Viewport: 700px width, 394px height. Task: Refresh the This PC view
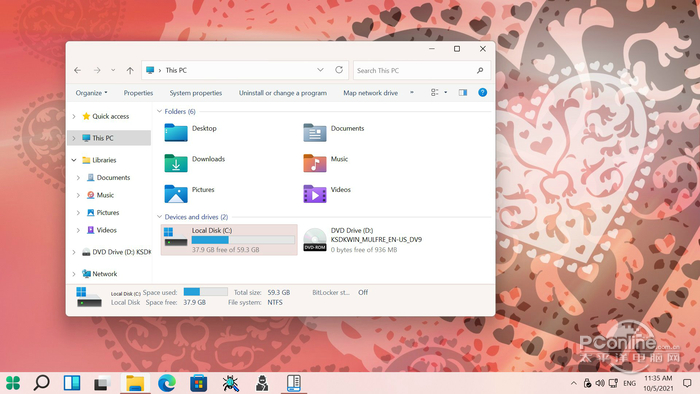pos(339,70)
